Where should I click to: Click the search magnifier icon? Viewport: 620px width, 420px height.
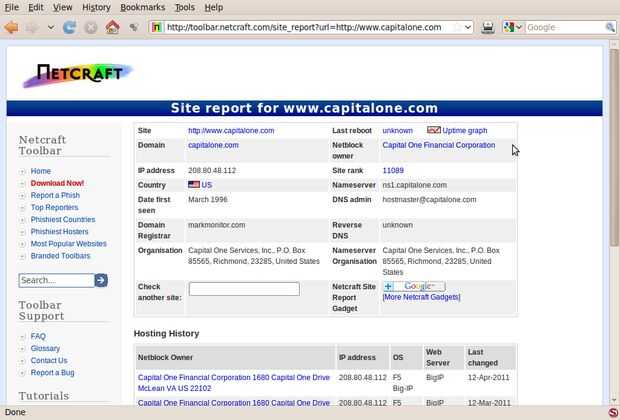610,27
